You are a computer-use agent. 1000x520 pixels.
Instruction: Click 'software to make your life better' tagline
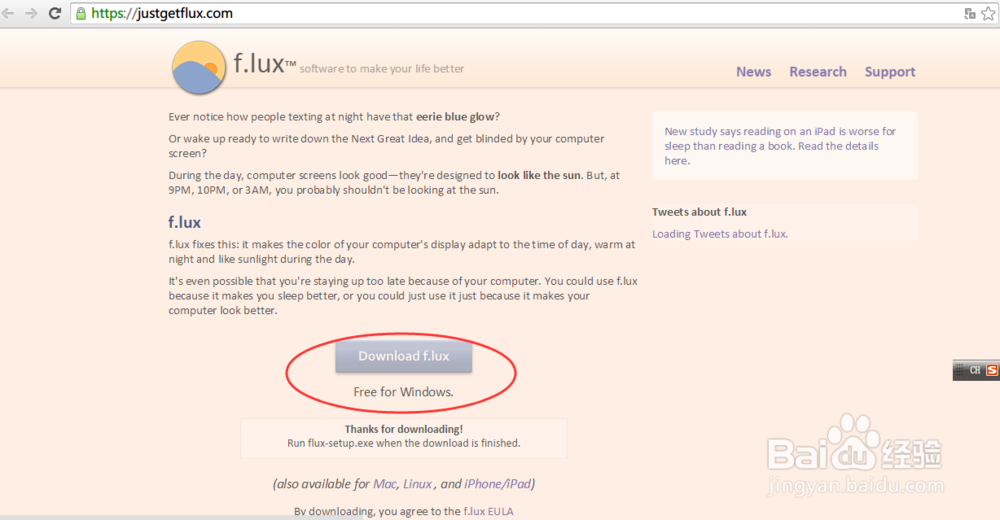coord(382,69)
